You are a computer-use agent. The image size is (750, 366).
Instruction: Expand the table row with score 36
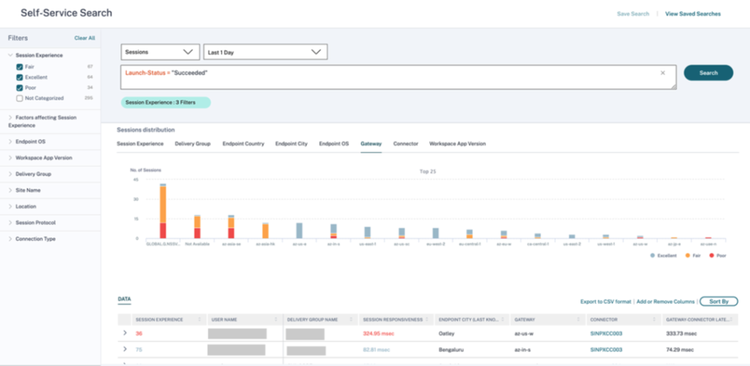point(125,333)
